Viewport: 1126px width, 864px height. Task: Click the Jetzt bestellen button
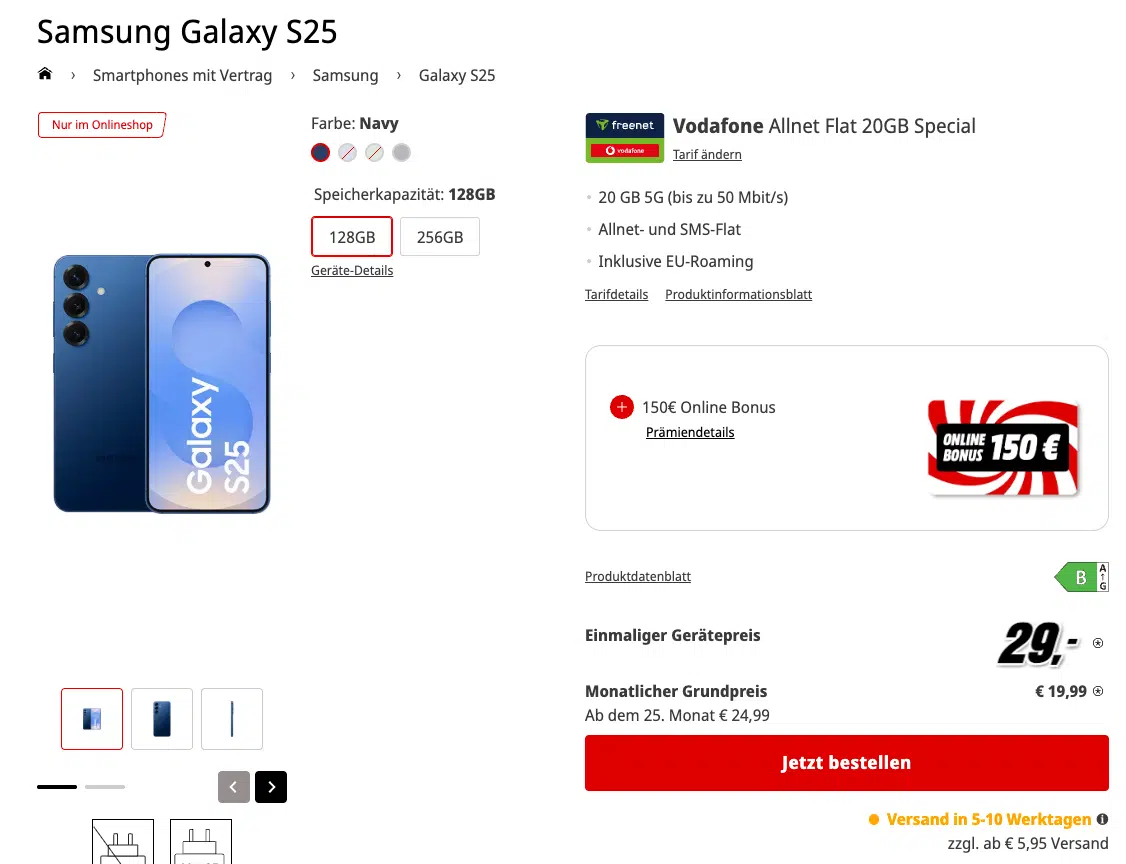click(x=846, y=763)
